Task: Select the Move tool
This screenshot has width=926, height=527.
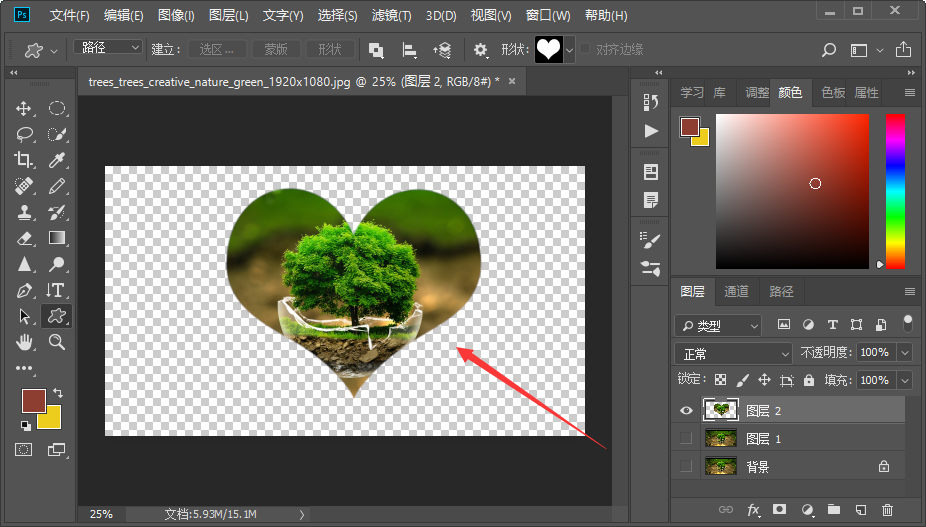Action: pyautogui.click(x=25, y=109)
